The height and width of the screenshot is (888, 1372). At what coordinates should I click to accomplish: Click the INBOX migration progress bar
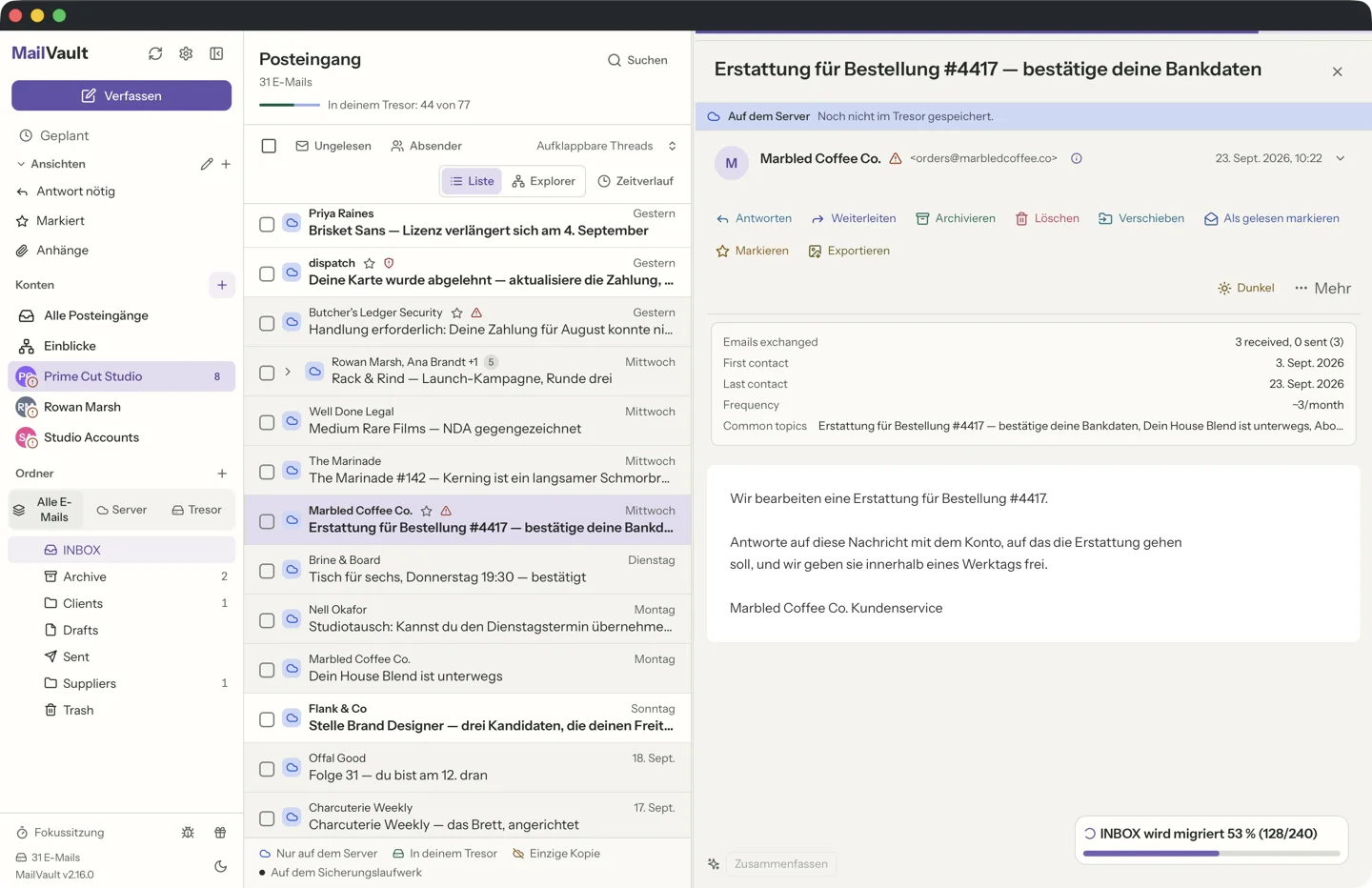point(1211,854)
